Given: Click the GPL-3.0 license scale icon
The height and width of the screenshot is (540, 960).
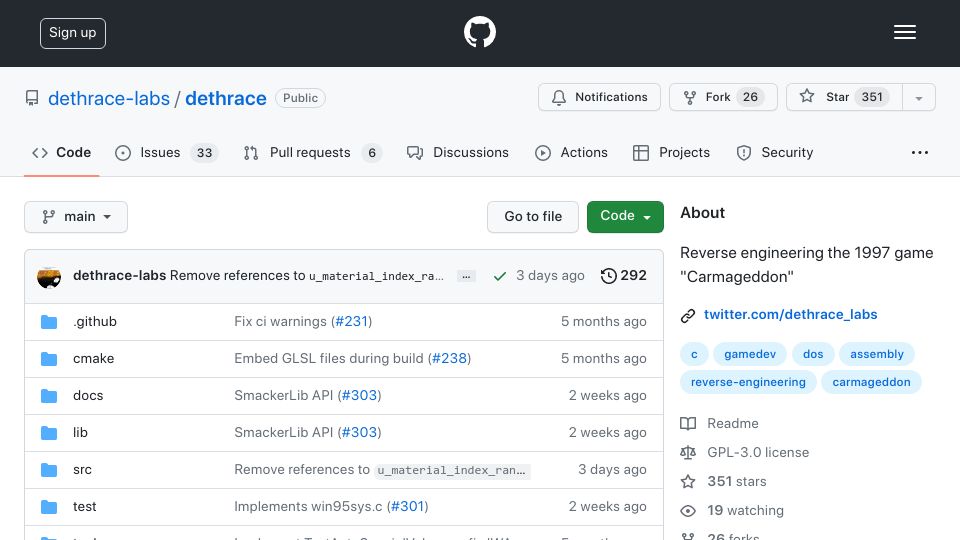Looking at the screenshot, I should pyautogui.click(x=688, y=452).
